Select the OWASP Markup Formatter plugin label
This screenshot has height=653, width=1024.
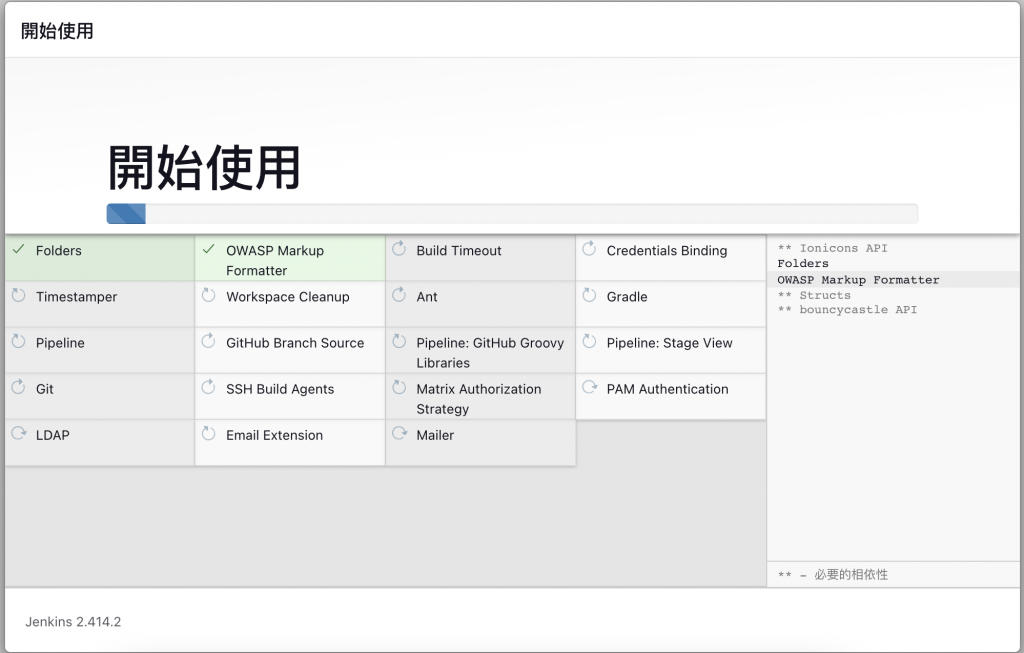click(x=275, y=261)
